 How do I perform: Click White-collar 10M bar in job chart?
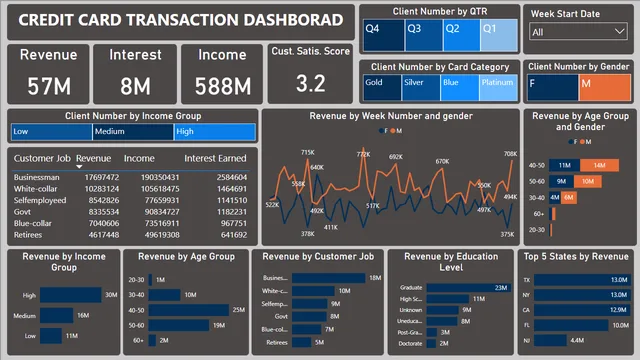click(313, 291)
